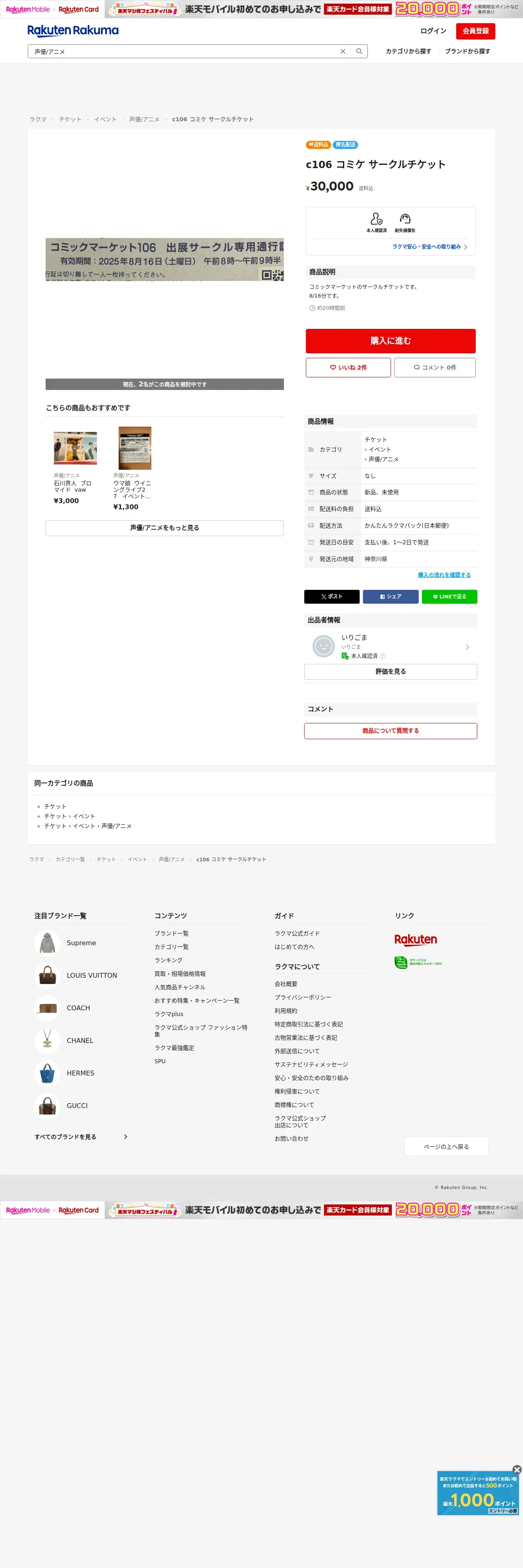The image size is (523, 1568).
Task: Open お問い合わせ footer link
Action: 292,1139
